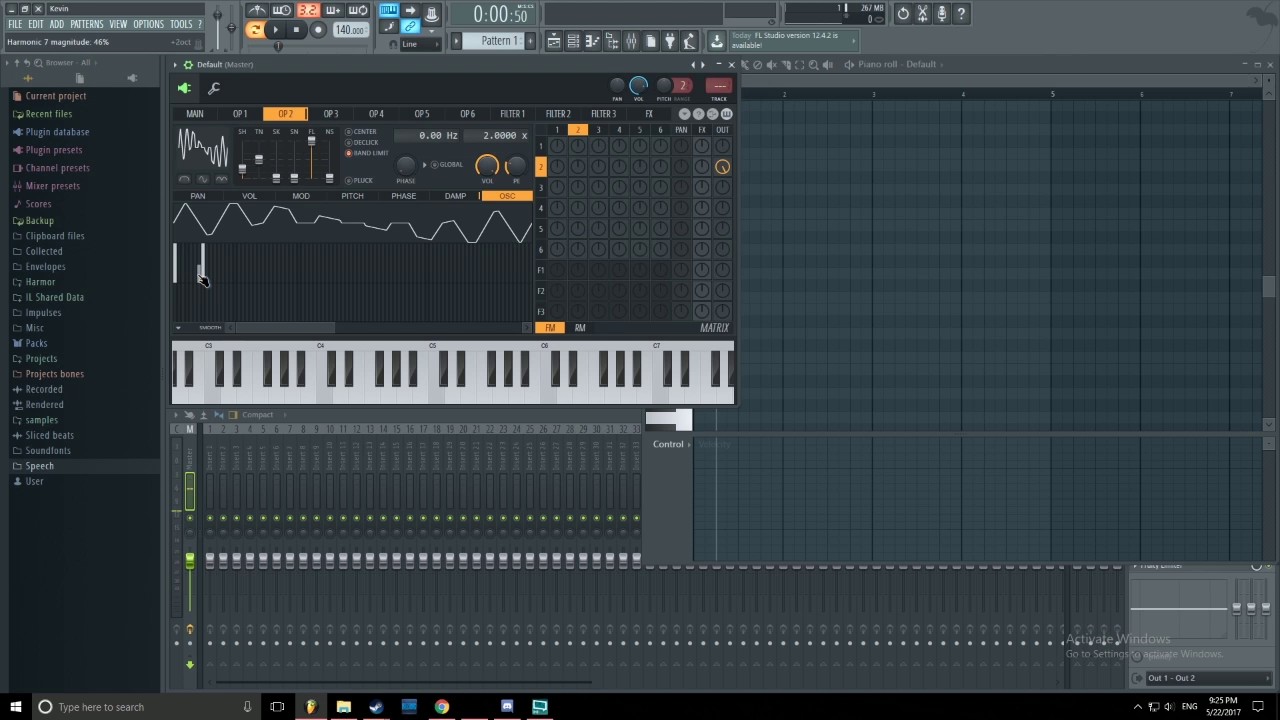Open the playlist view icon
Screen dimensions: 1280x720
point(554,41)
